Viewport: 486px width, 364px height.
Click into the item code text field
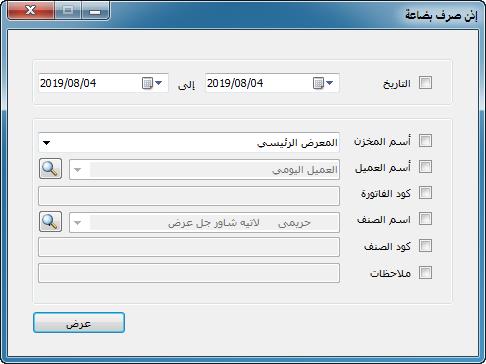(189, 247)
